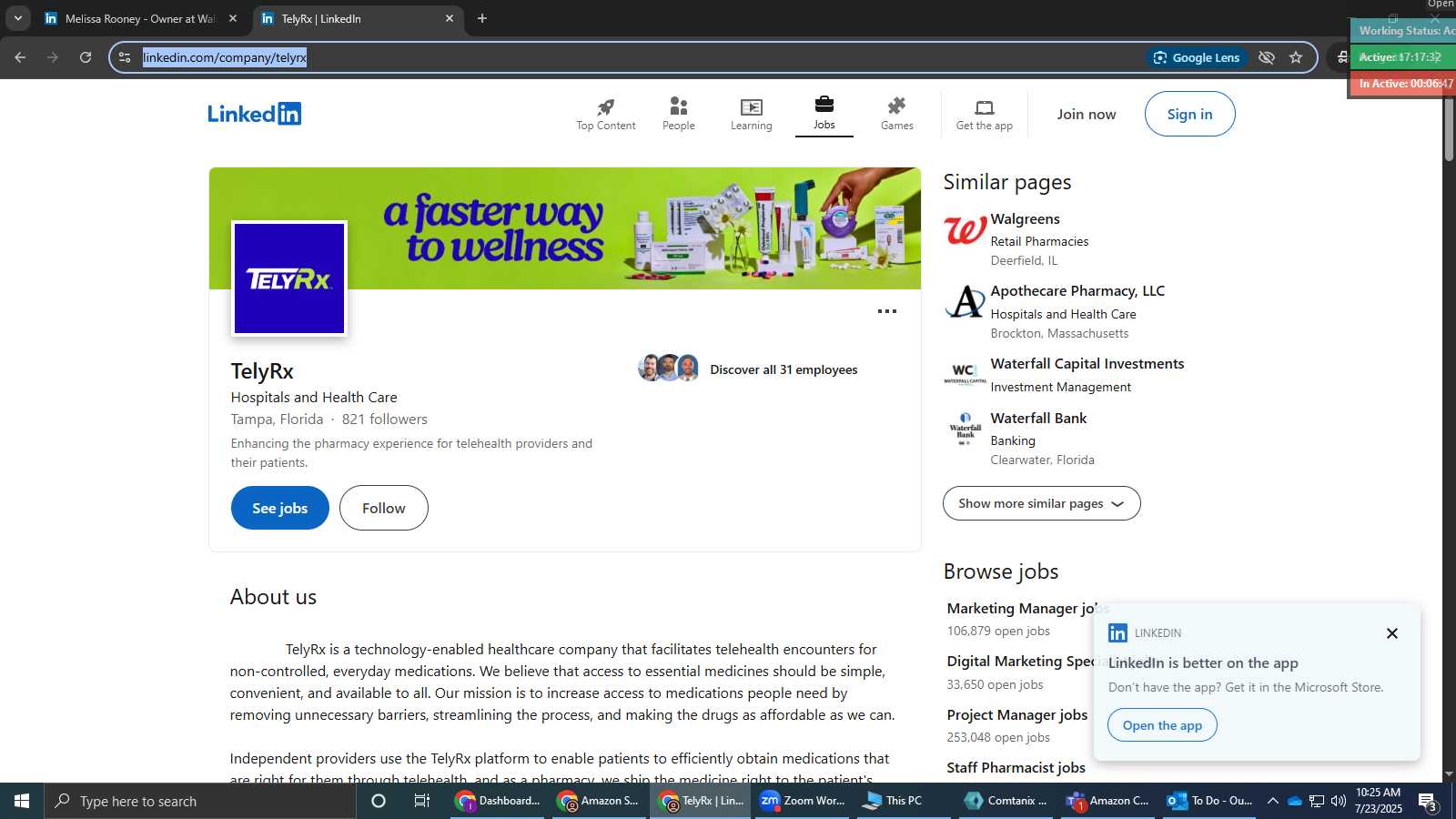1456x819 pixels.
Task: View site information icon in address bar
Action: (125, 57)
